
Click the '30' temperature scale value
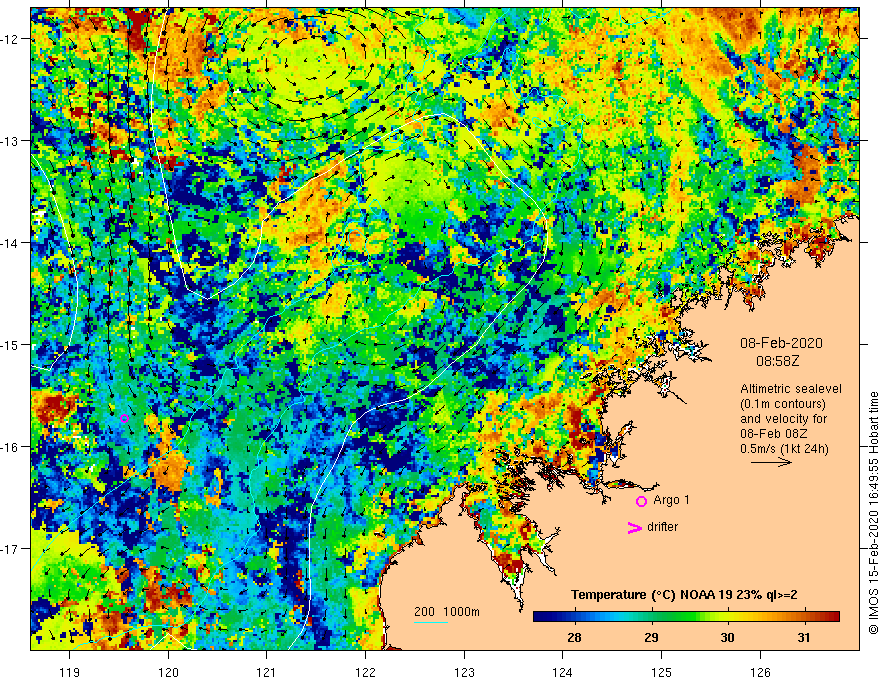point(727,638)
